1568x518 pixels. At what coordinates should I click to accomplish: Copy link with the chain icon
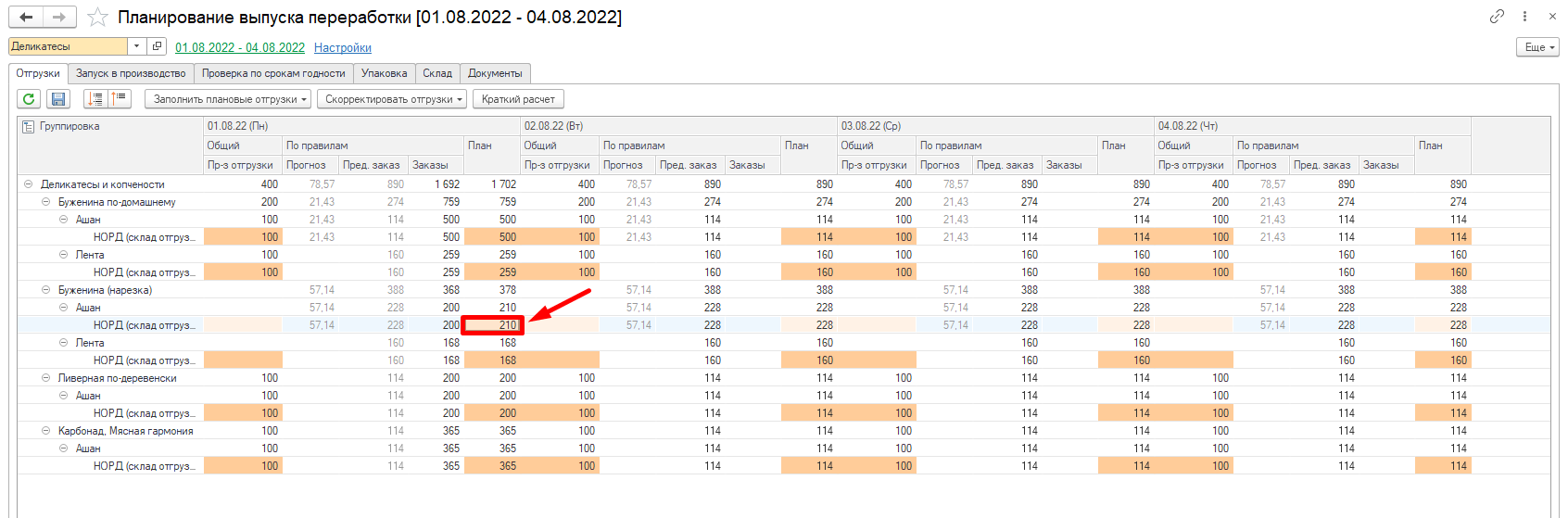1497,17
